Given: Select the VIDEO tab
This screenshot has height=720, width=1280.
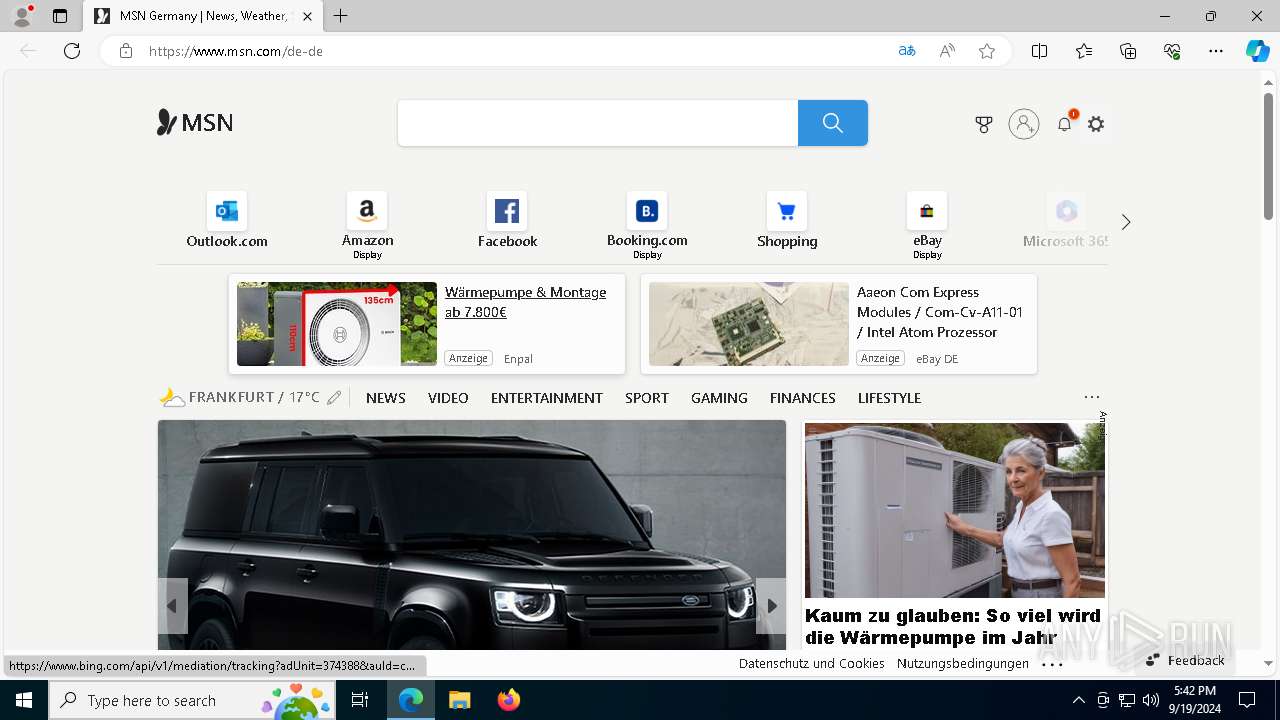Looking at the screenshot, I should 448,398.
